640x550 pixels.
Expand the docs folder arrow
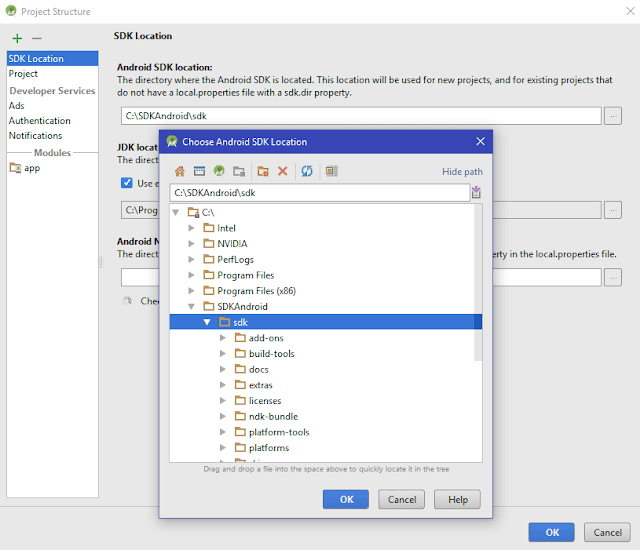point(223,369)
